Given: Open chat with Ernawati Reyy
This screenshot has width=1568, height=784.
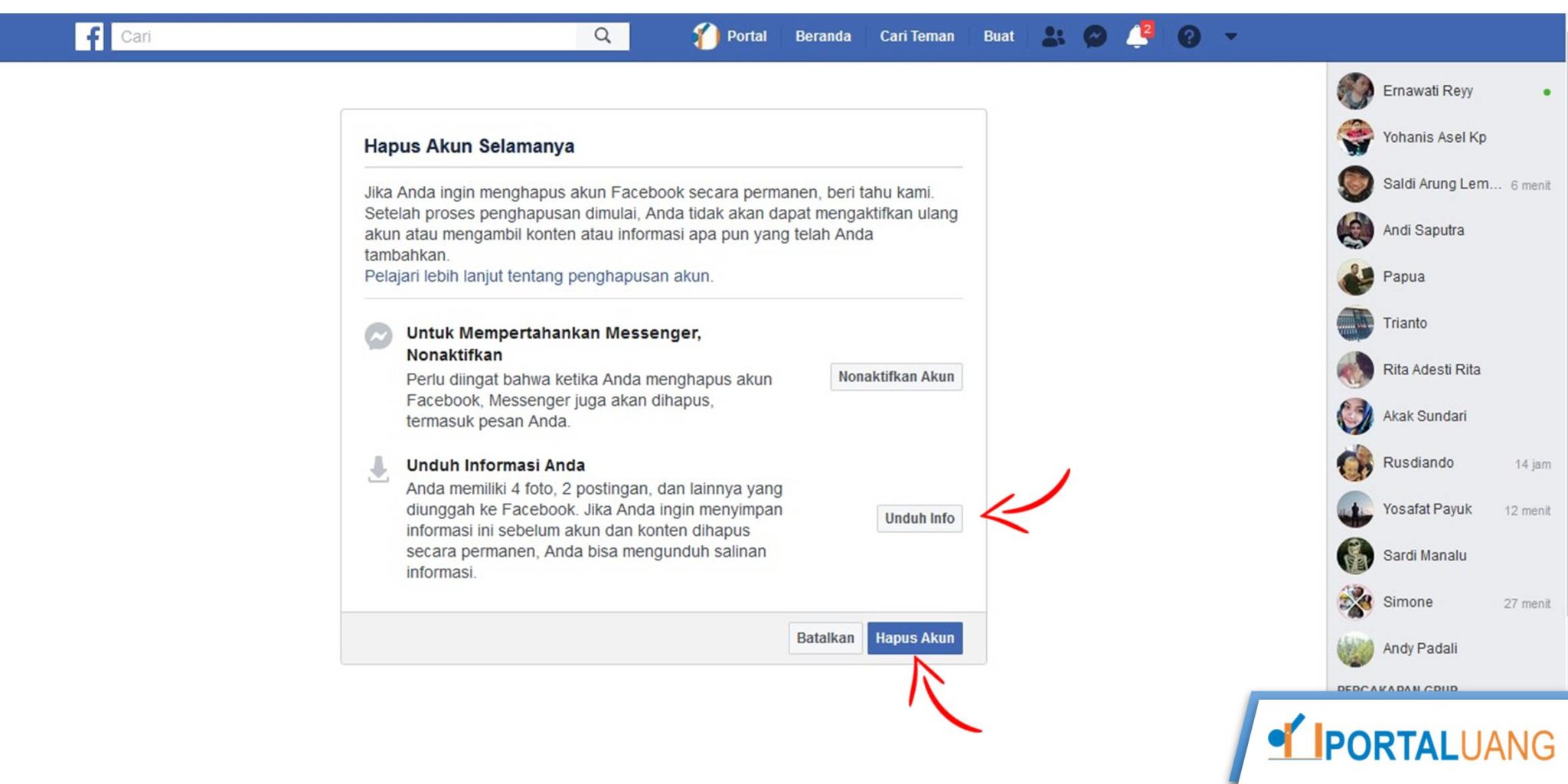Looking at the screenshot, I should click(1446, 91).
